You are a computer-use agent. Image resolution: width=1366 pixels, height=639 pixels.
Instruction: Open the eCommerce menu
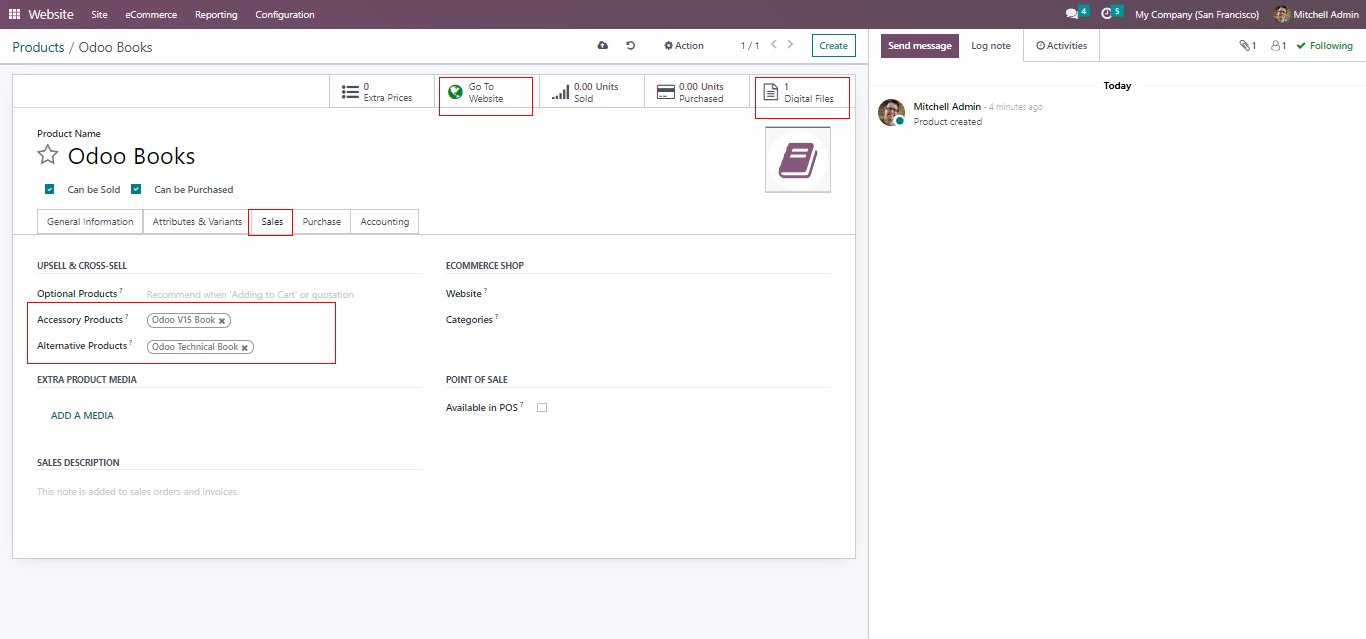pyautogui.click(x=151, y=15)
